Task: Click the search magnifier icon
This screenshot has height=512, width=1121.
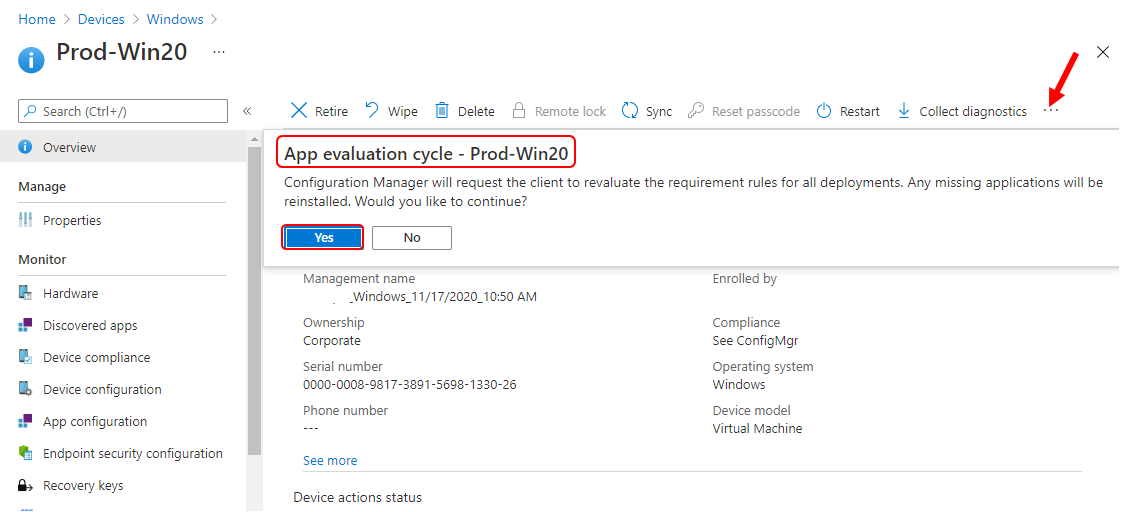Action: coord(31,111)
